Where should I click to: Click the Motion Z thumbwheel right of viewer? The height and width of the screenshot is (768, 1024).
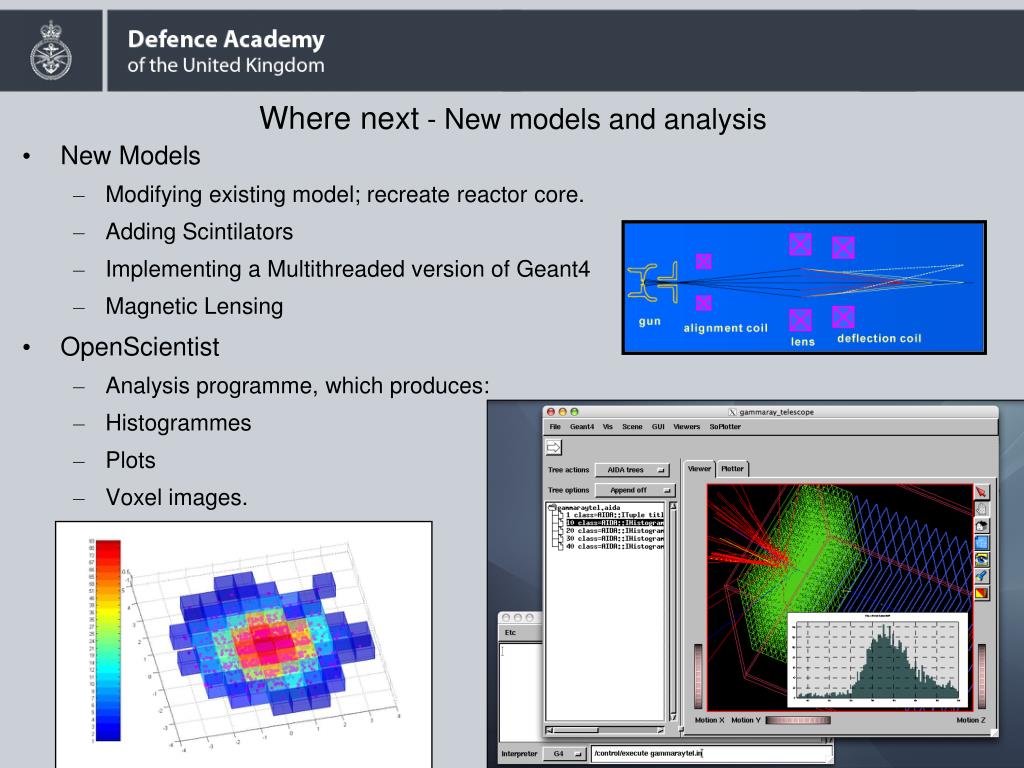(982, 676)
